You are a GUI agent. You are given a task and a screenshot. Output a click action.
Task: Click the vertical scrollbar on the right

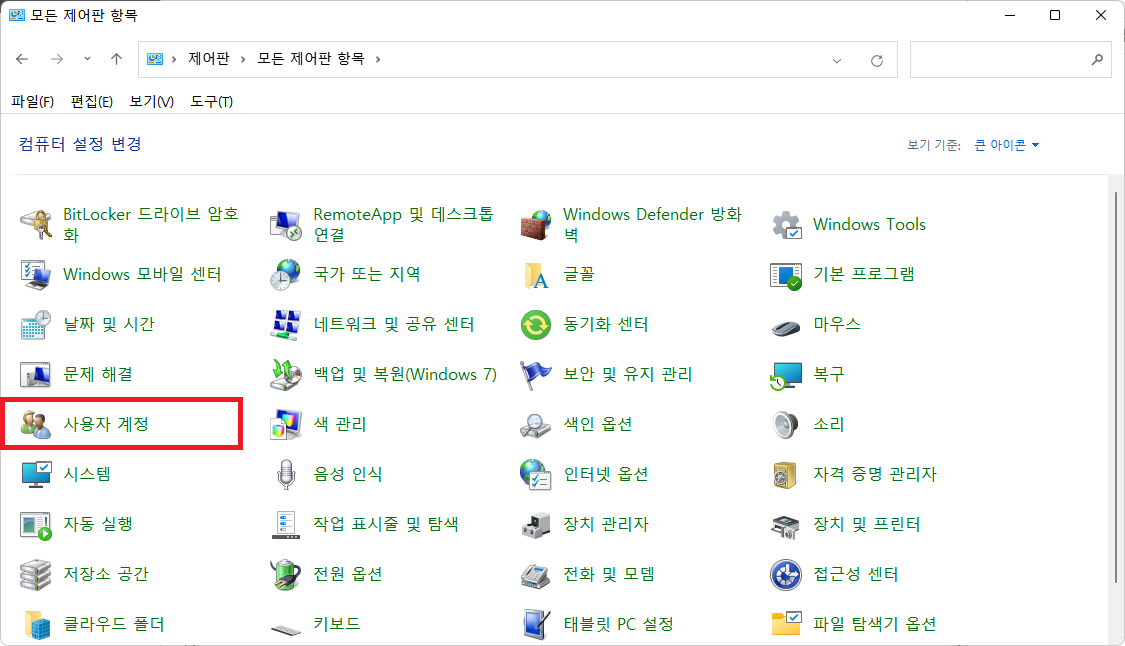[x=1116, y=388]
